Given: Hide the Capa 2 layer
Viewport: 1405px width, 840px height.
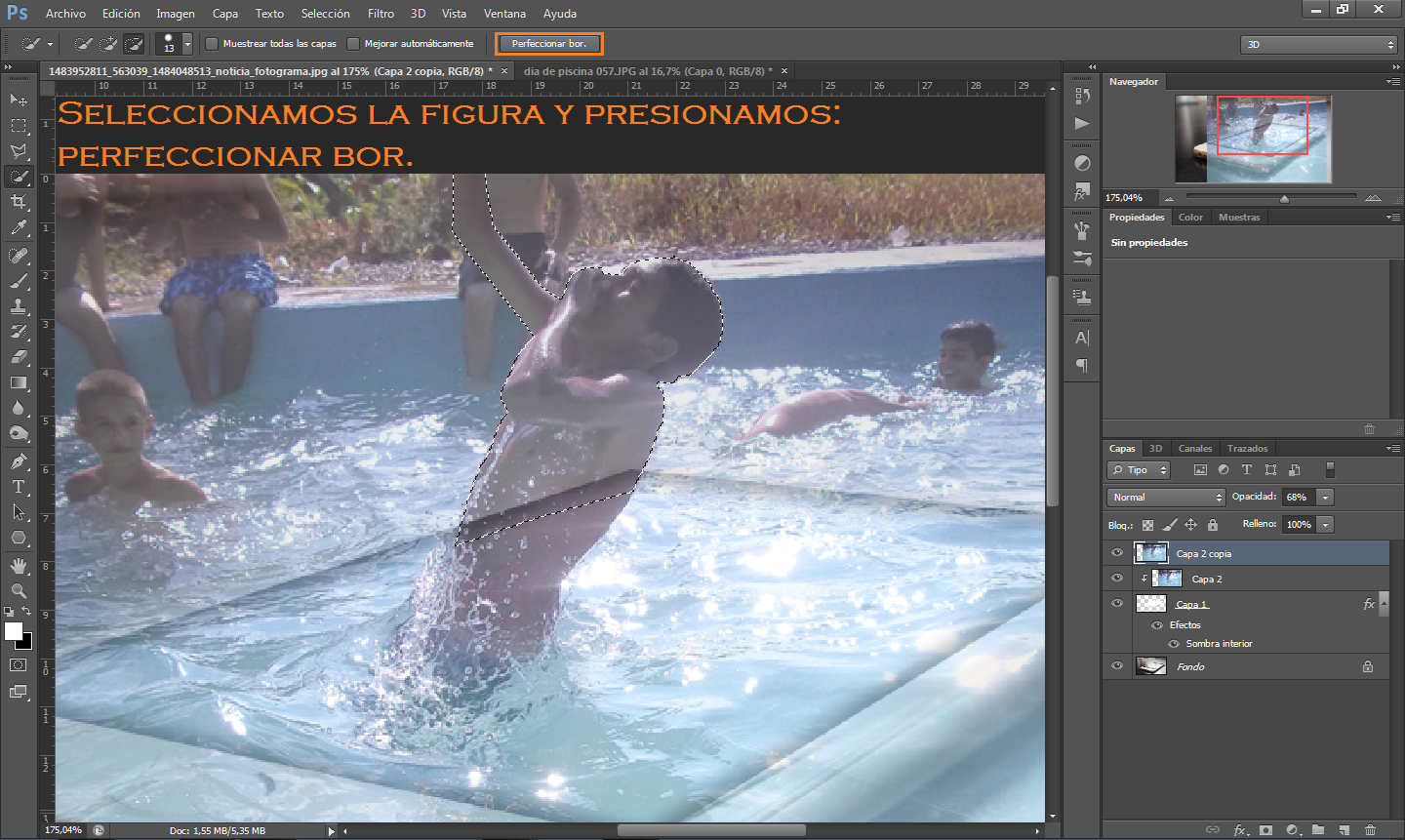Looking at the screenshot, I should (1117, 579).
